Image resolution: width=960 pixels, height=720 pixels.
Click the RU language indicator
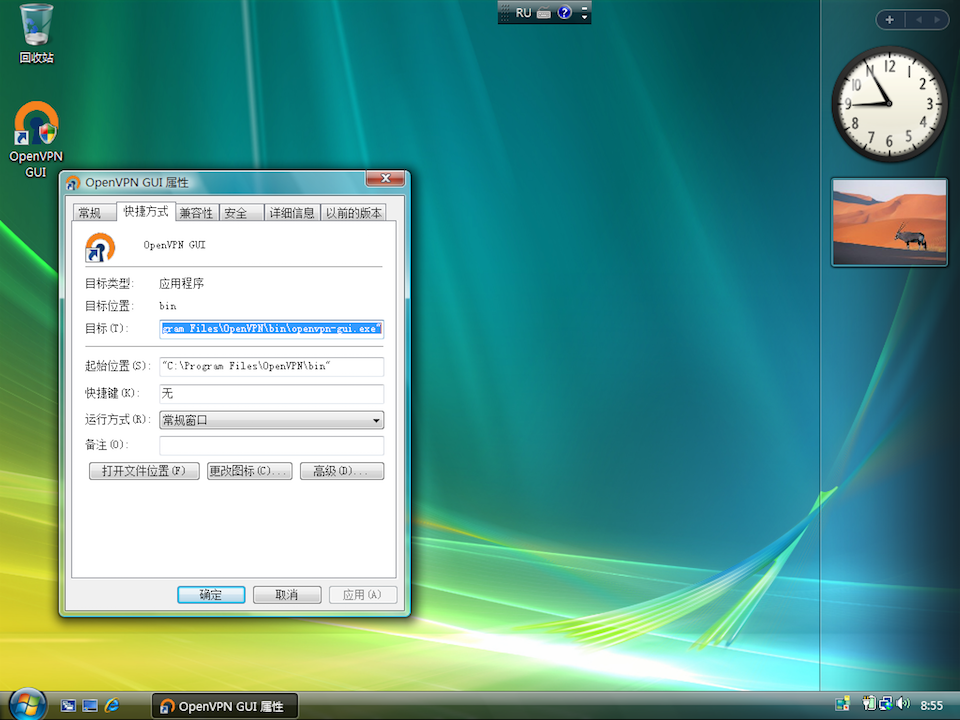pos(523,12)
